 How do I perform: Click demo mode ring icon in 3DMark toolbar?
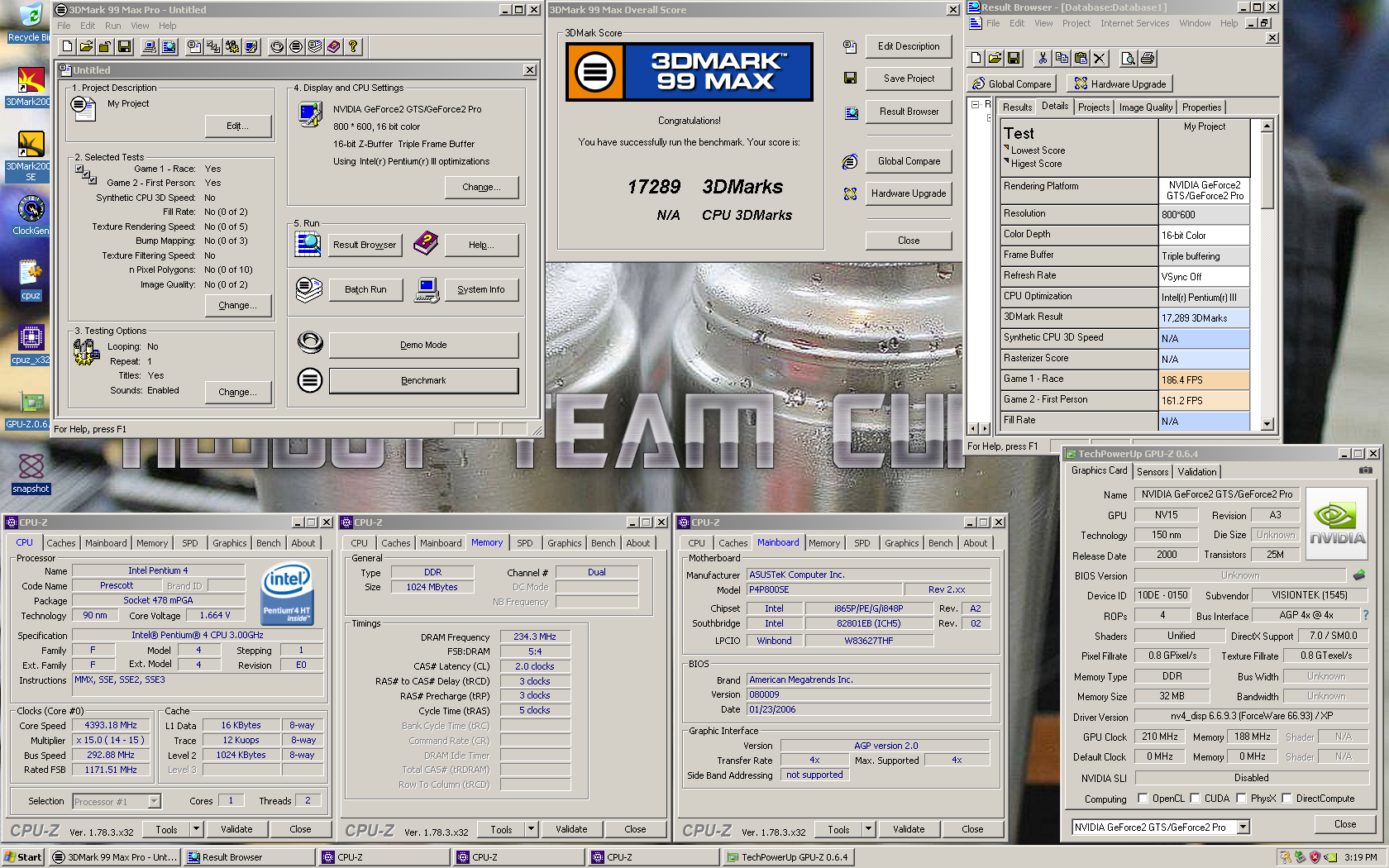[277, 47]
